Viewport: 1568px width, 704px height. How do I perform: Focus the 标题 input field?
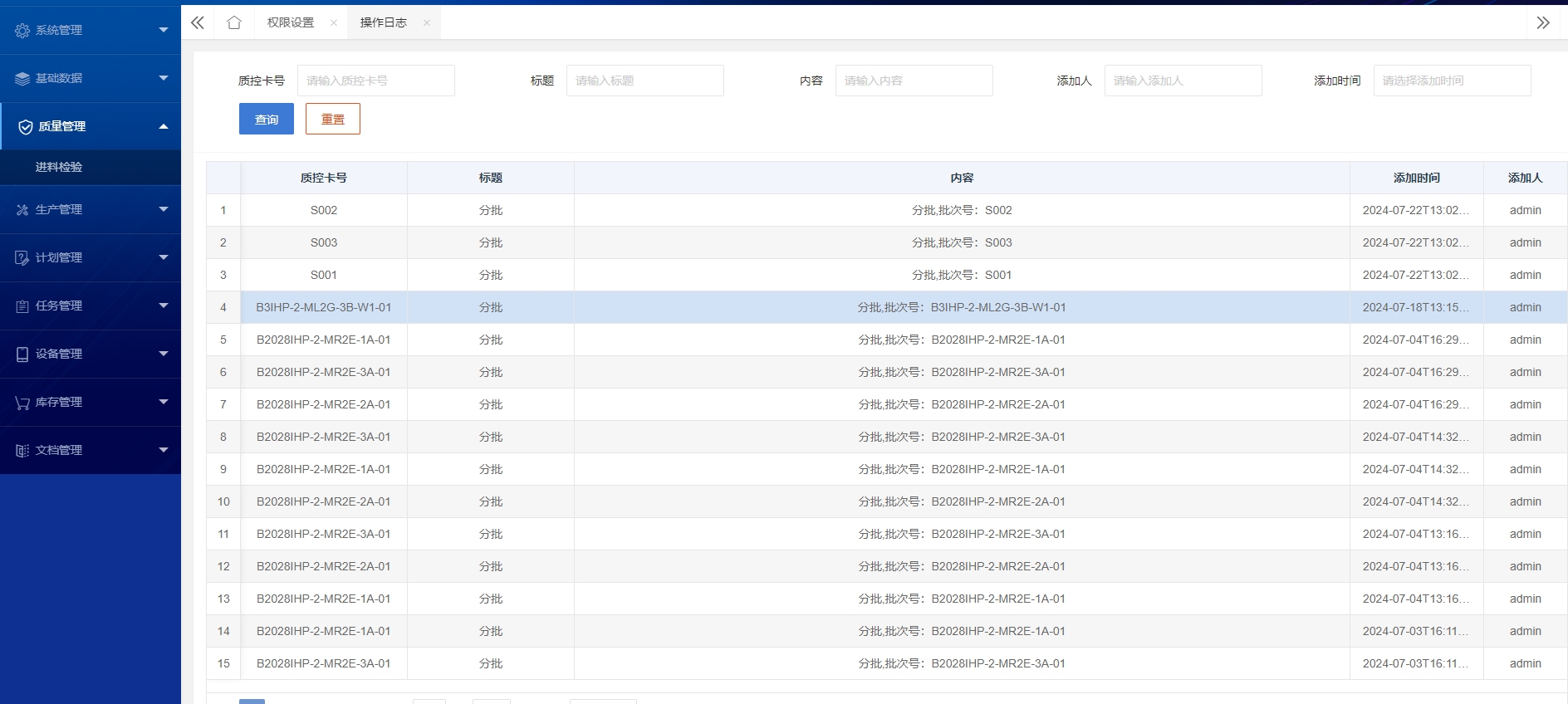pos(645,81)
